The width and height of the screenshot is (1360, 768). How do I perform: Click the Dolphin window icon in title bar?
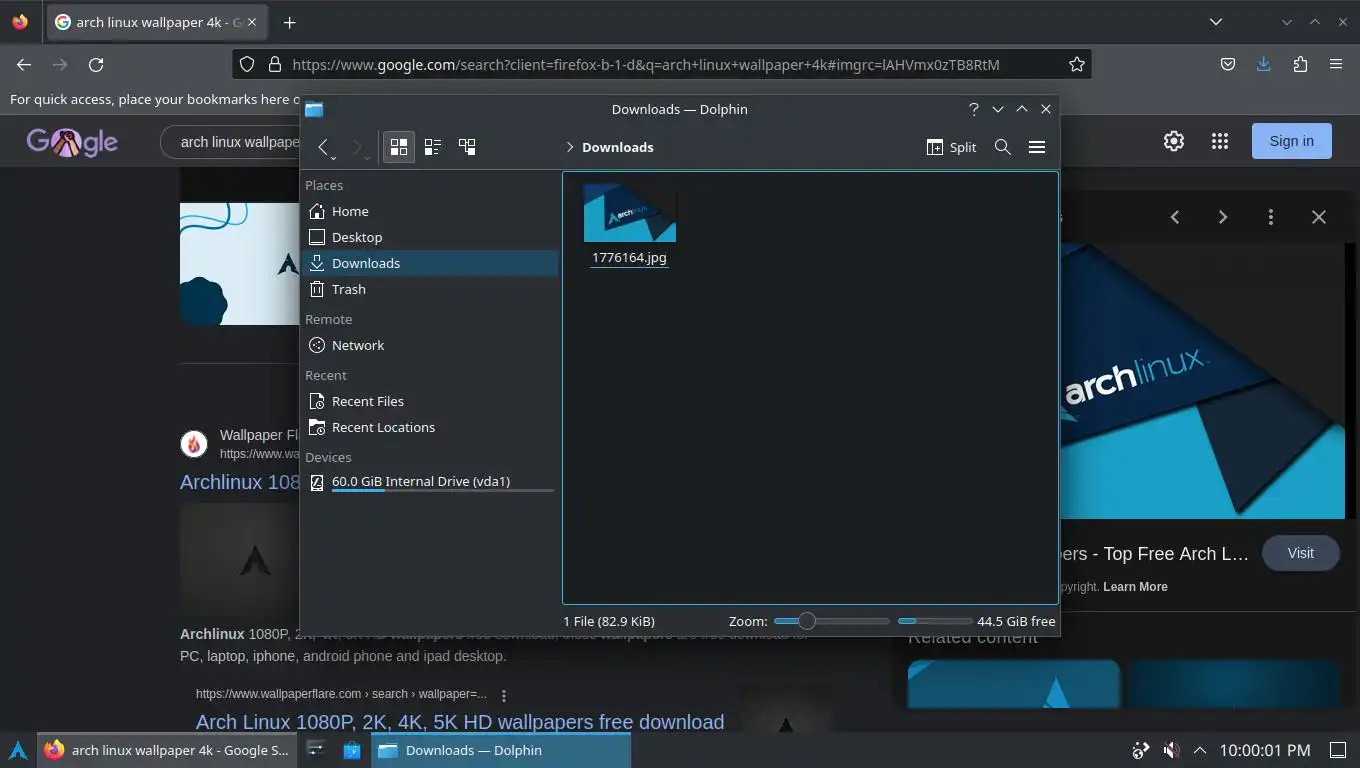click(314, 109)
